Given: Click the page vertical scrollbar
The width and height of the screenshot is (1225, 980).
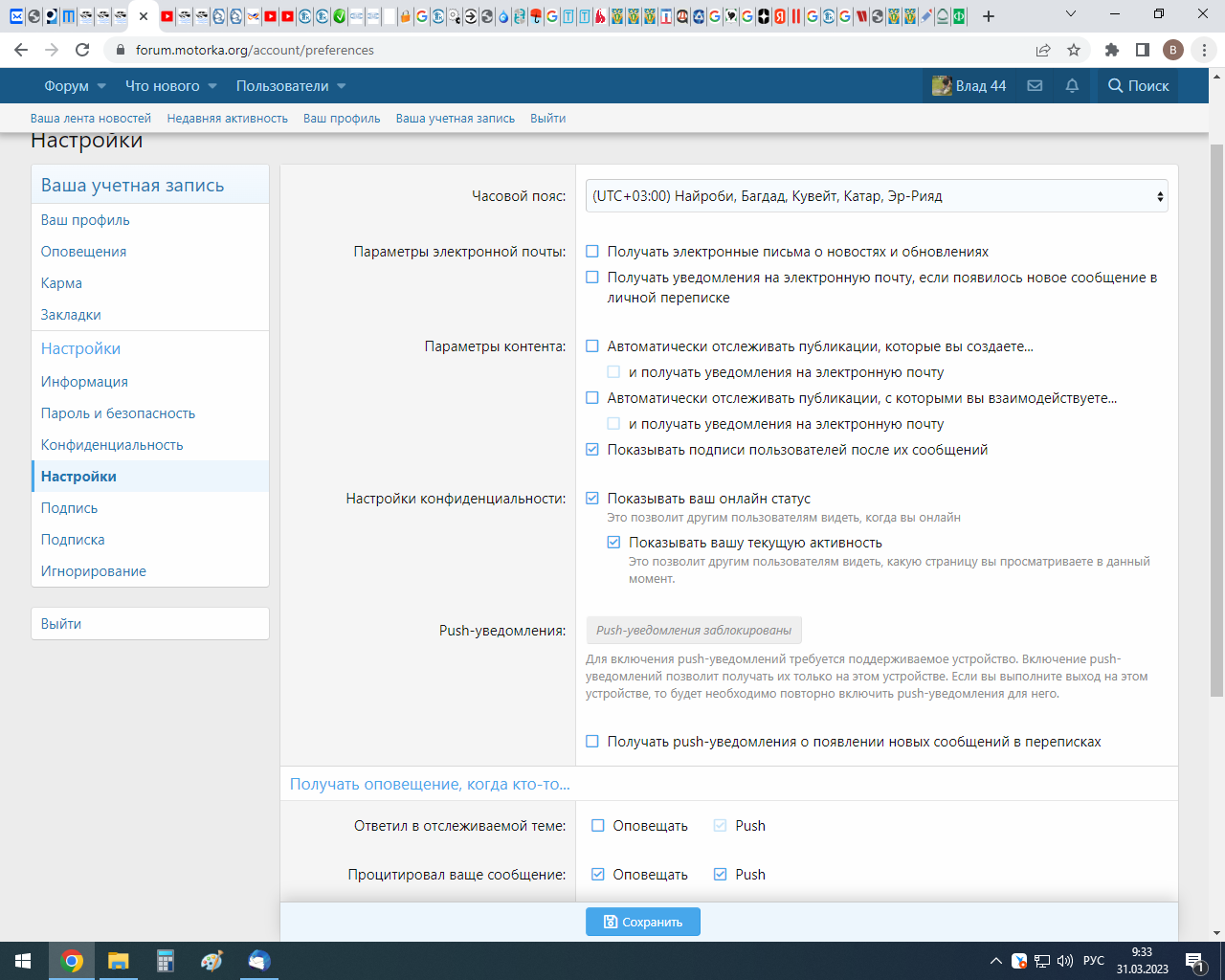Looking at the screenshot, I should 1216,421.
